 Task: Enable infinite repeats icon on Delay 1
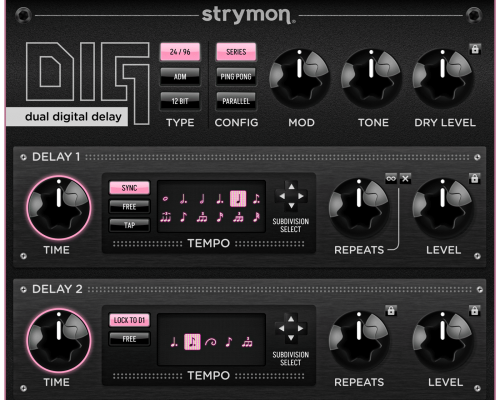[x=391, y=178]
